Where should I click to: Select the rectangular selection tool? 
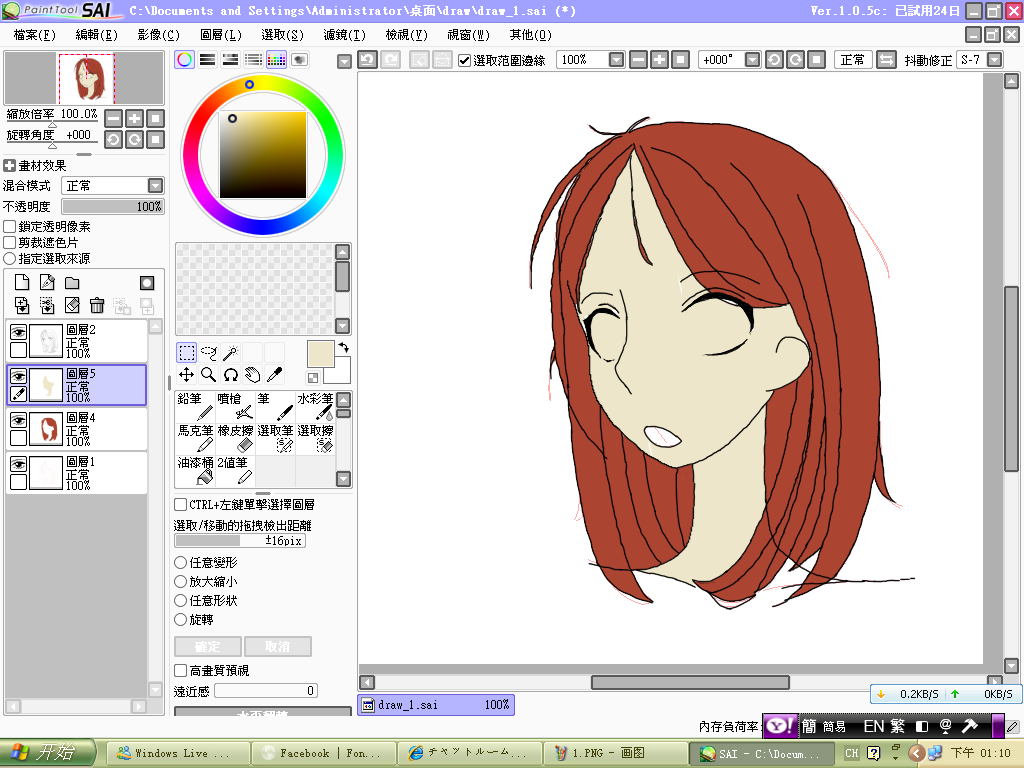[x=186, y=353]
